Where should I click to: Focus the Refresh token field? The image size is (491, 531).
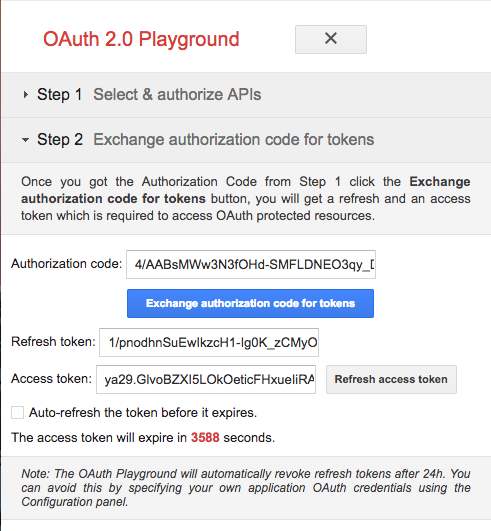pyautogui.click(x=209, y=342)
